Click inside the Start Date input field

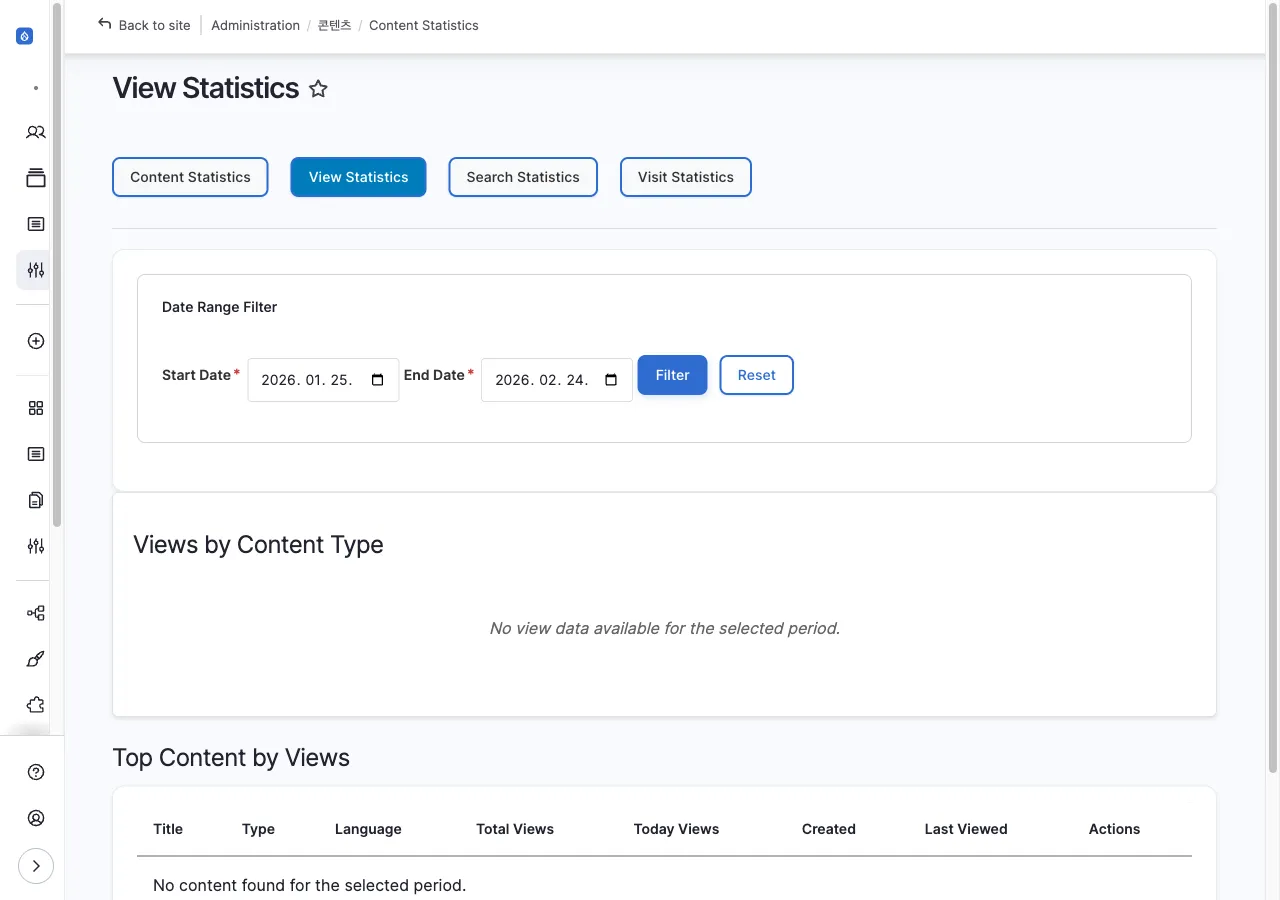[305, 379]
